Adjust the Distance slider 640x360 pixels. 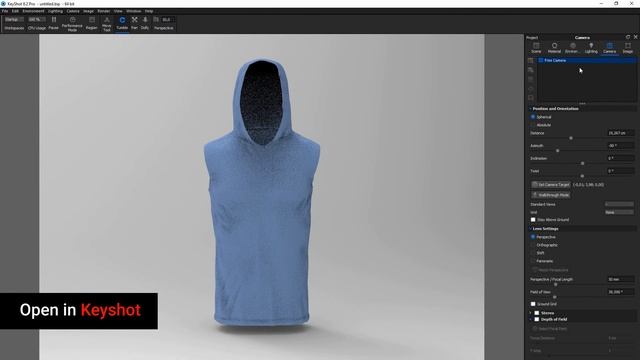click(571, 138)
